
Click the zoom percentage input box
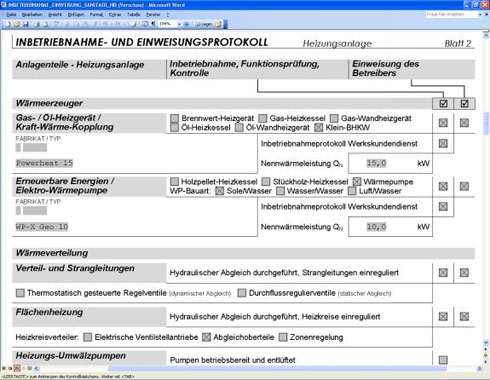tap(168, 24)
